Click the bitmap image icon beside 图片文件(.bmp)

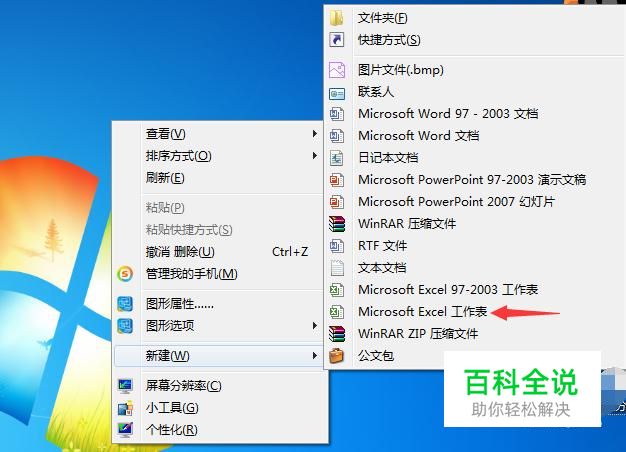tap(337, 70)
